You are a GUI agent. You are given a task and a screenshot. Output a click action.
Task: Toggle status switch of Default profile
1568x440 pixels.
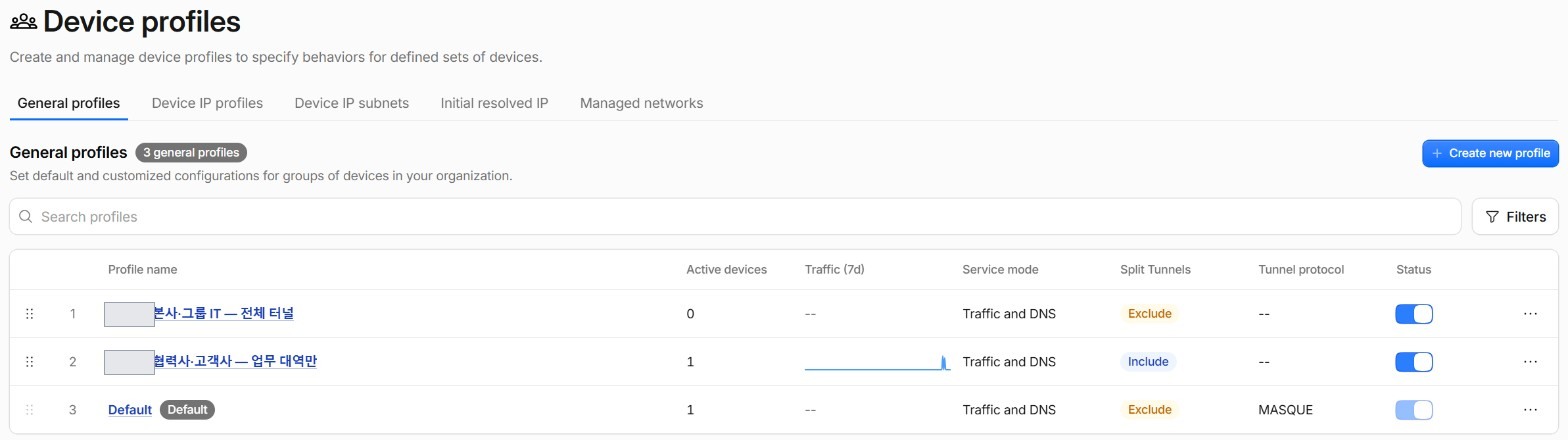[x=1414, y=410]
